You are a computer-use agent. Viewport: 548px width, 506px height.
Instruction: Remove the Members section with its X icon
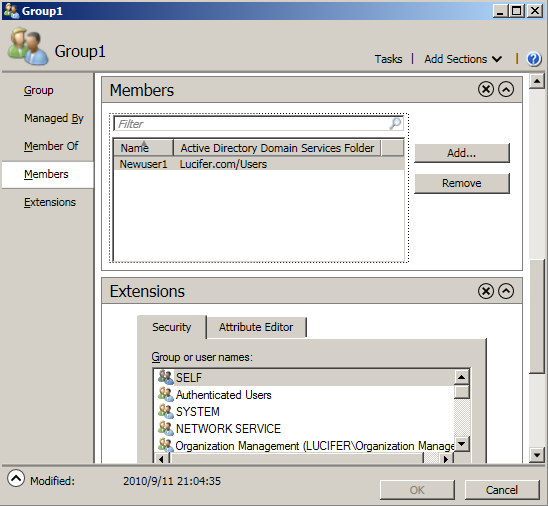click(x=485, y=89)
